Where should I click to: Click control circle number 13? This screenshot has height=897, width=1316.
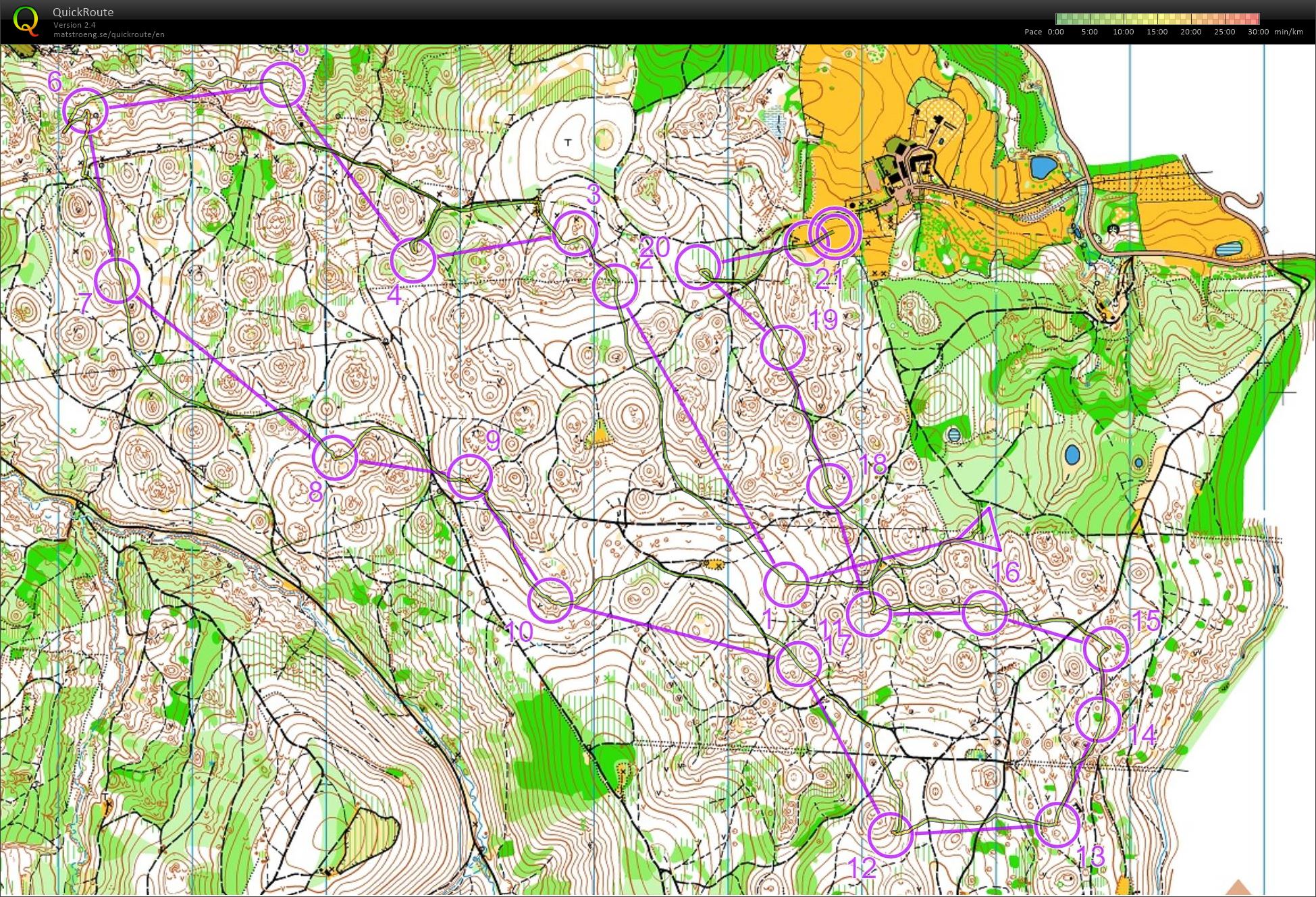tap(1057, 825)
